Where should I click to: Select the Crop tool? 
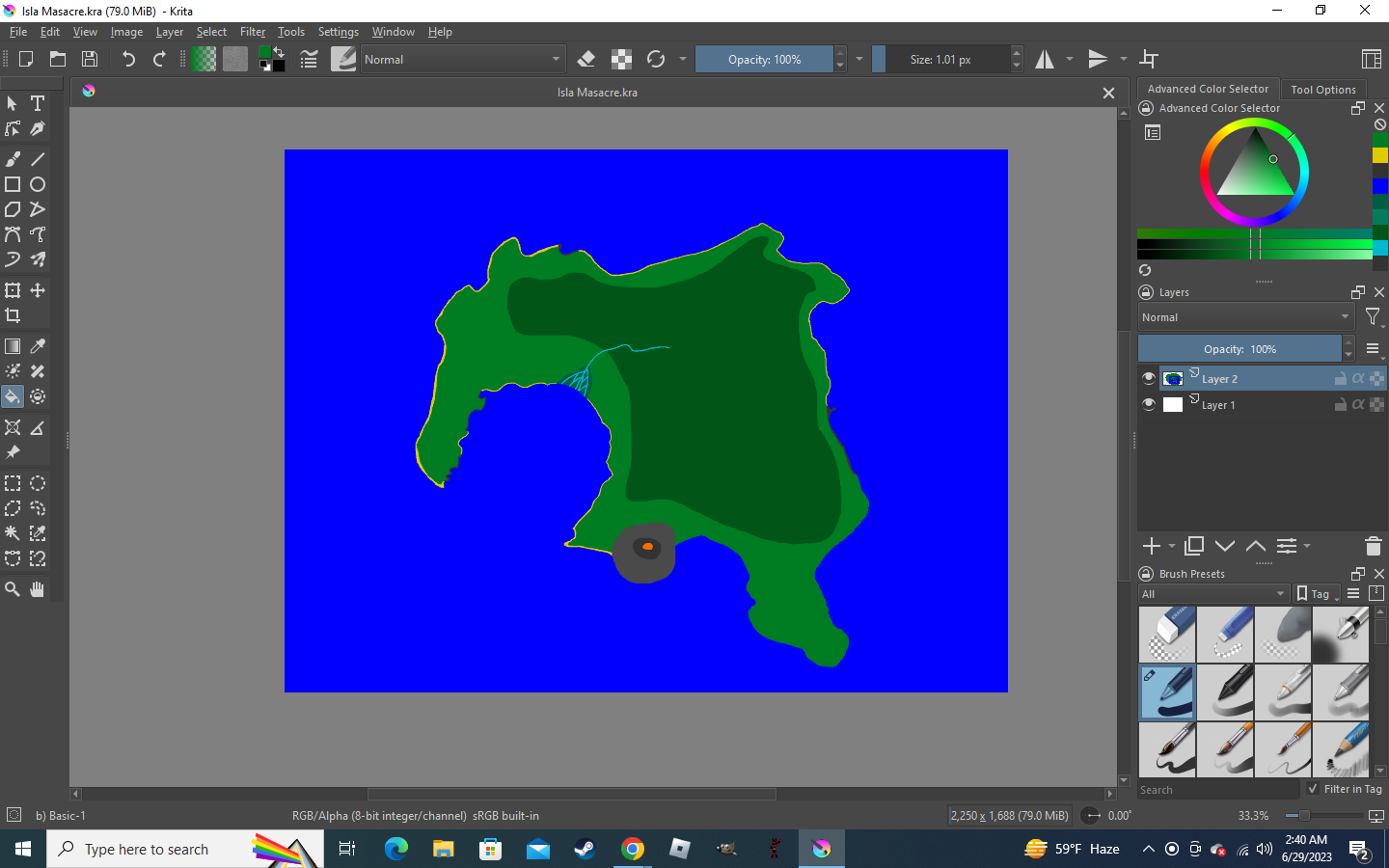coord(13,315)
